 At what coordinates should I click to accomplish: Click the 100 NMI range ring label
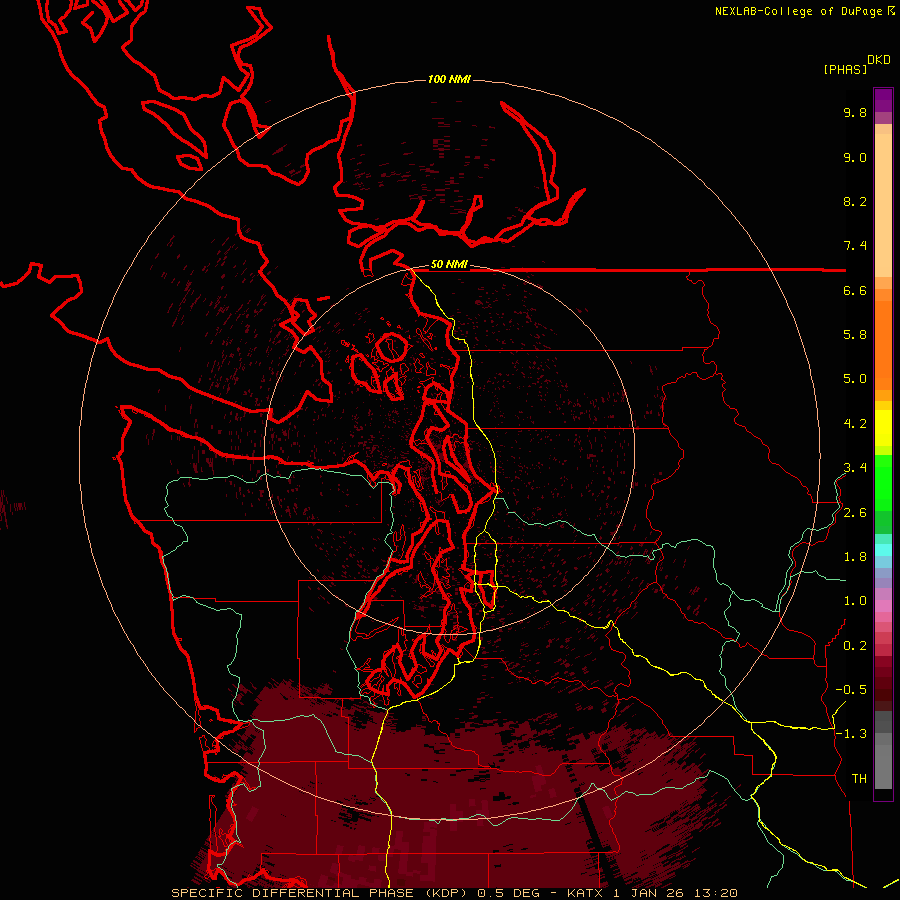[449, 79]
